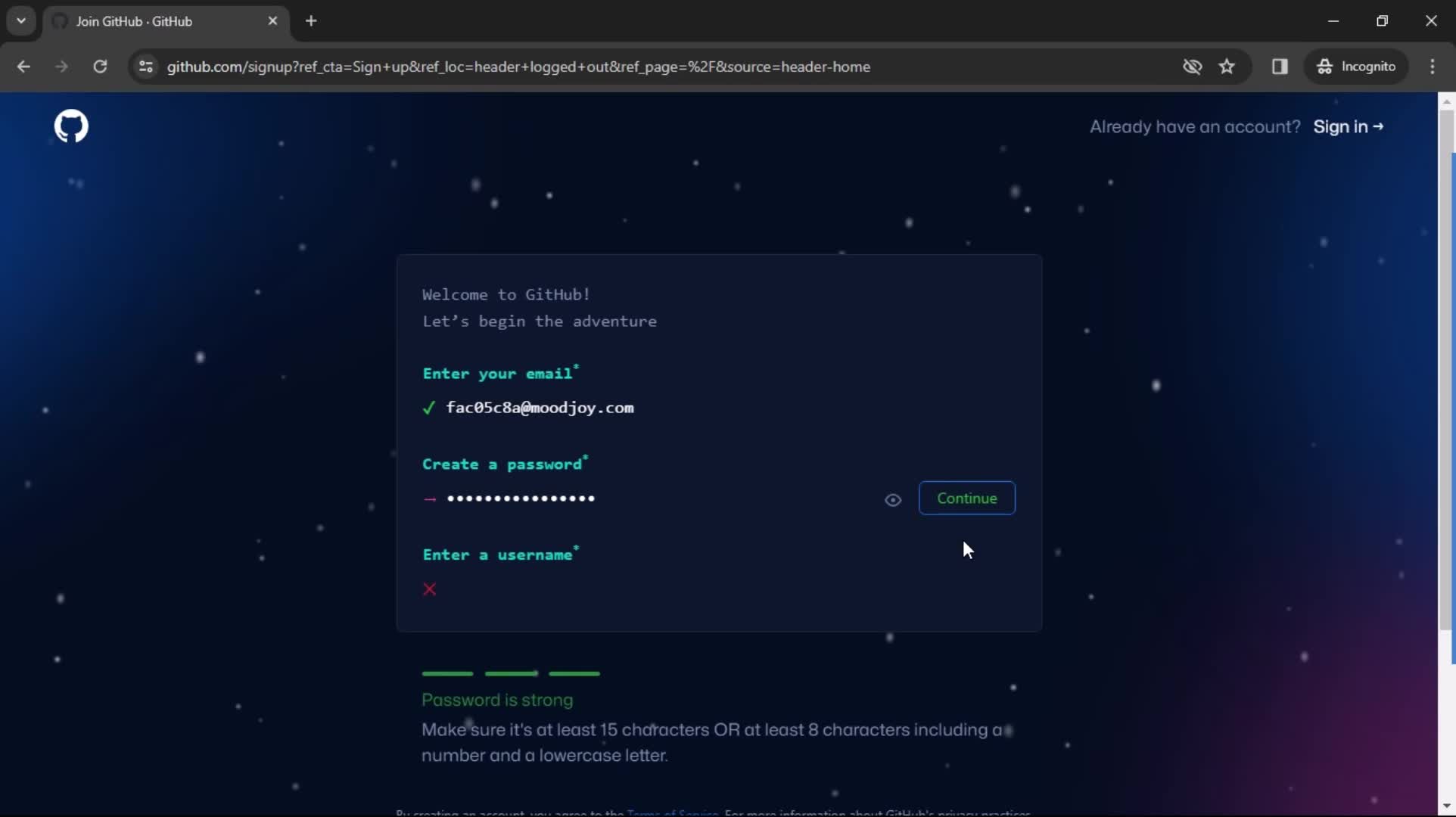This screenshot has width=1456, height=817.
Task: Click the GitHub logo icon
Action: [x=71, y=127]
